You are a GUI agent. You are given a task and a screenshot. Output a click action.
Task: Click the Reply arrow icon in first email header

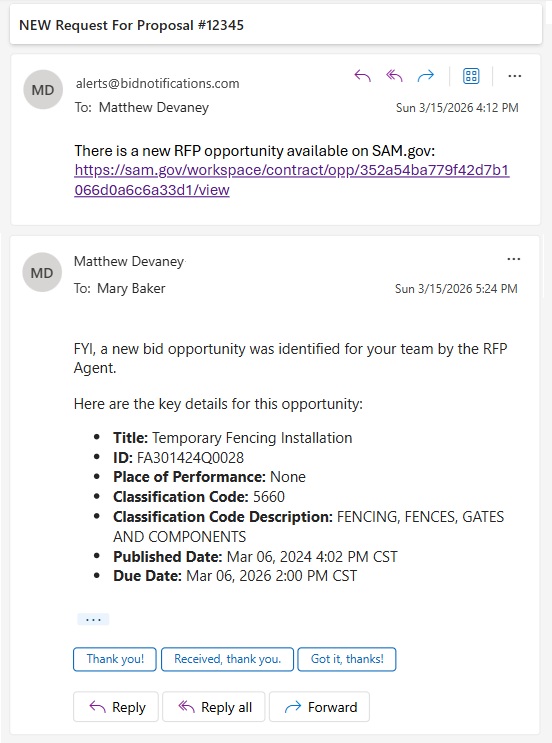coord(362,76)
